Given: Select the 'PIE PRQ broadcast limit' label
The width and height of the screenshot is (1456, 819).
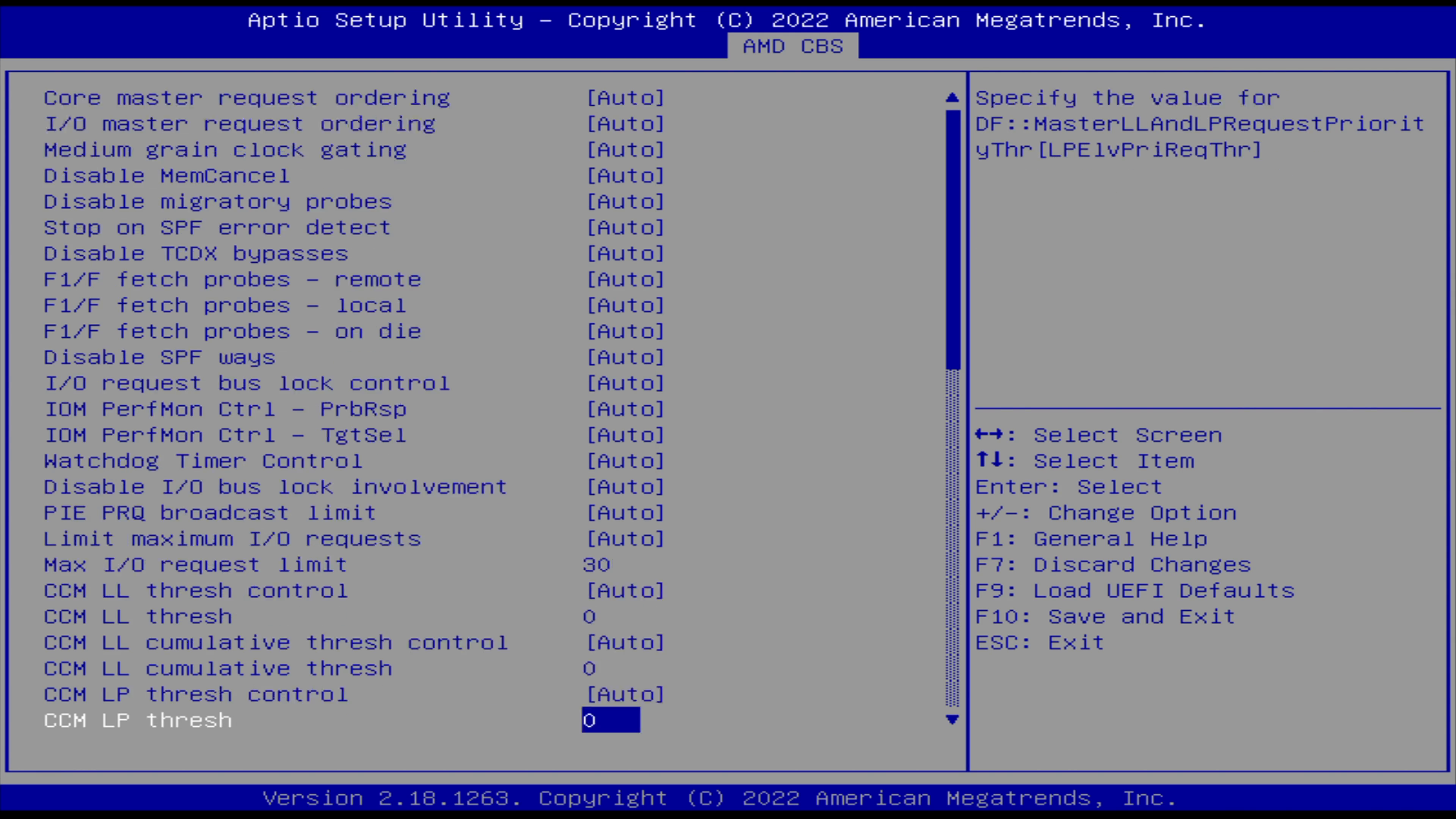Looking at the screenshot, I should click(x=210, y=513).
